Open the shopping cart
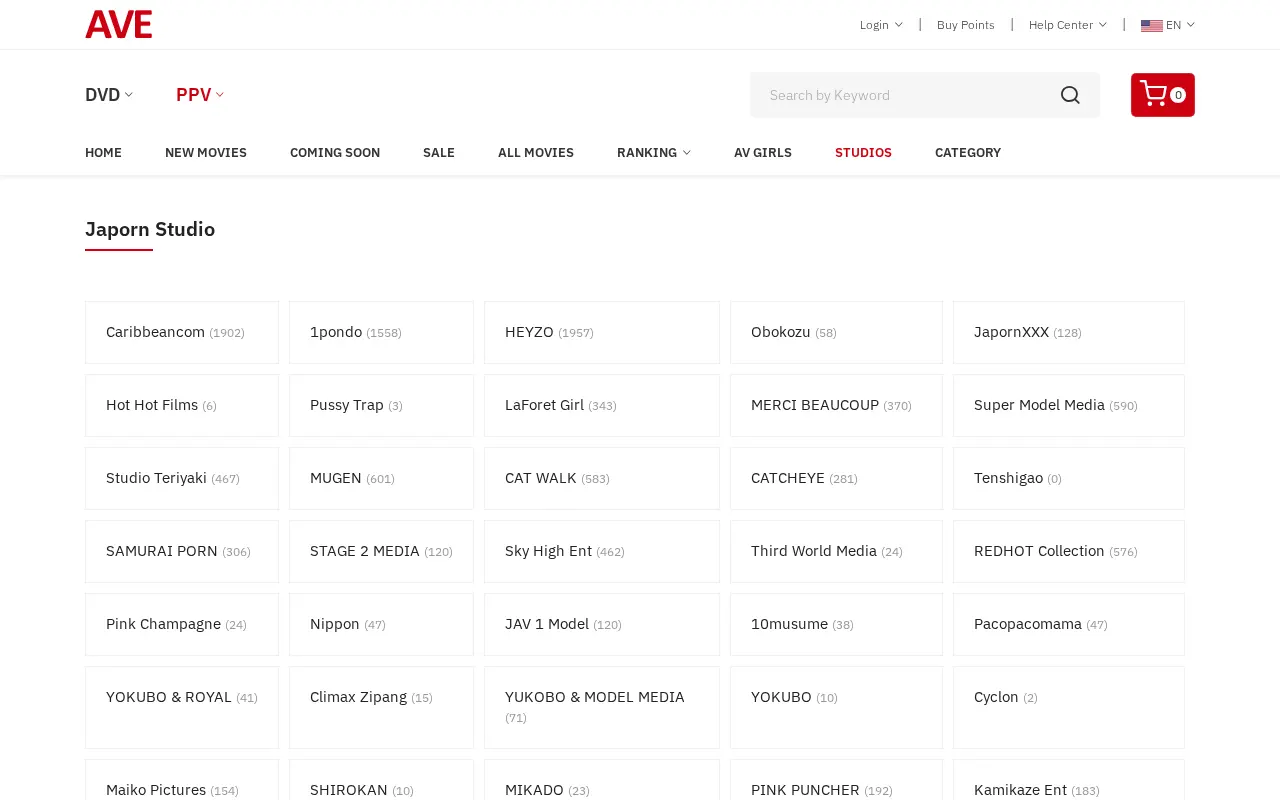 tap(1162, 95)
